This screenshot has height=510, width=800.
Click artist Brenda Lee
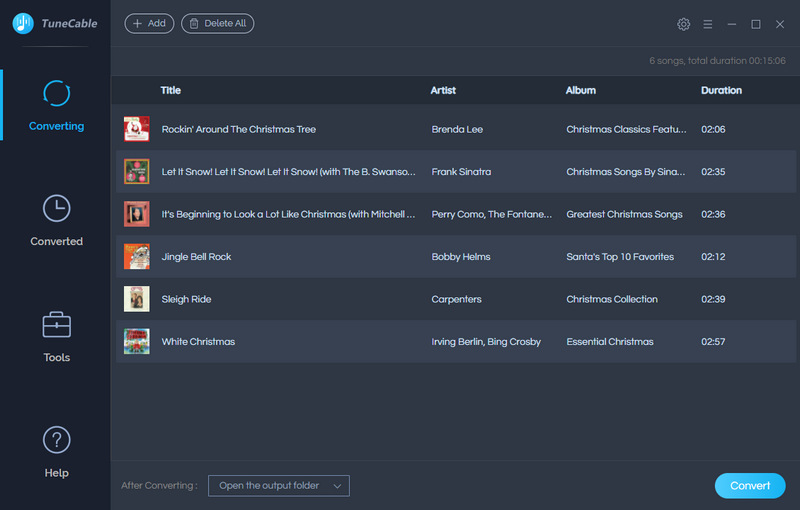click(x=457, y=129)
